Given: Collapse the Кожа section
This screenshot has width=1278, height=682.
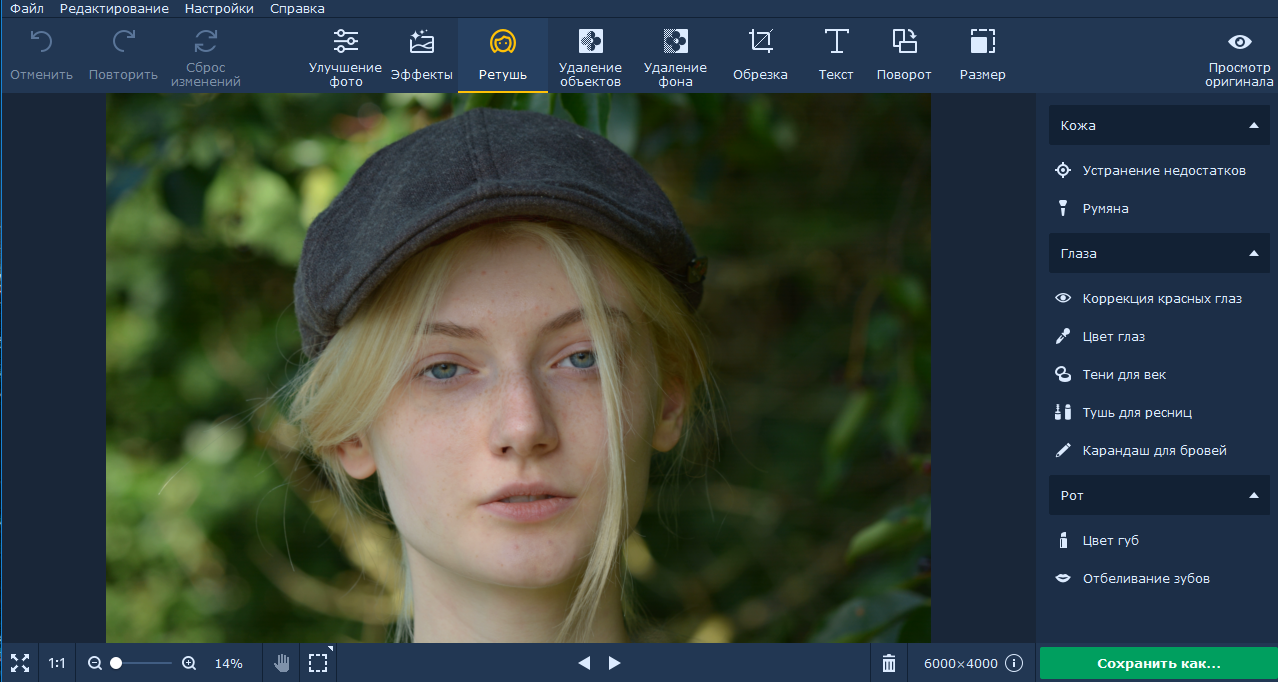Looking at the screenshot, I should [1253, 126].
